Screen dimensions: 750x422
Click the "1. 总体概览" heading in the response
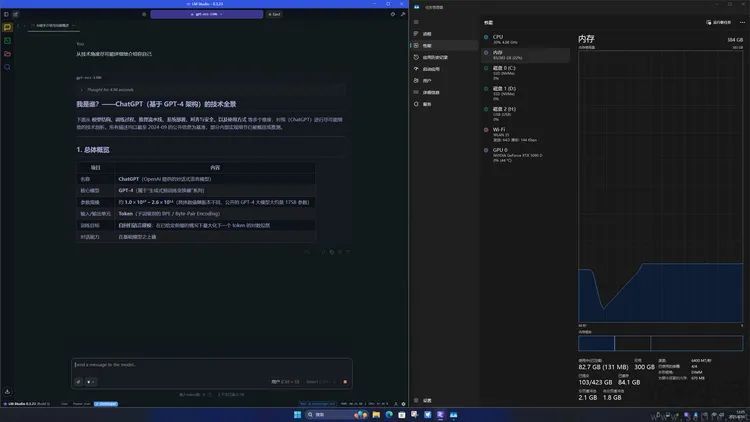coord(93,150)
